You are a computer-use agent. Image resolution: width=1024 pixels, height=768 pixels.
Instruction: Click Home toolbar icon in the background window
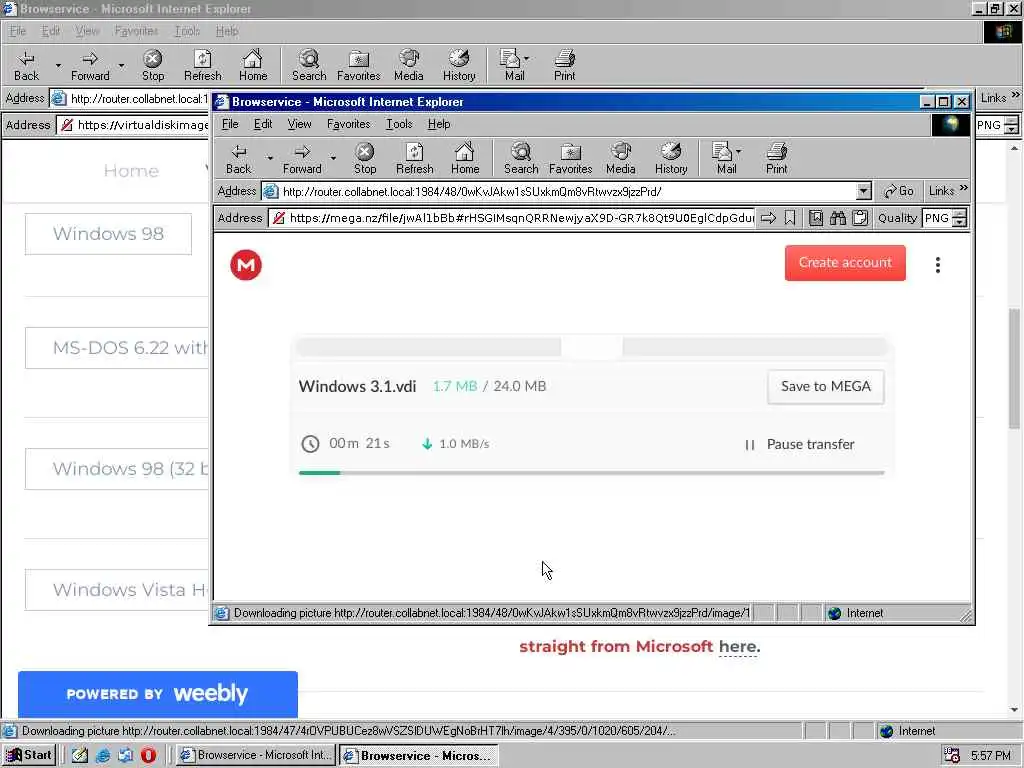tap(253, 66)
